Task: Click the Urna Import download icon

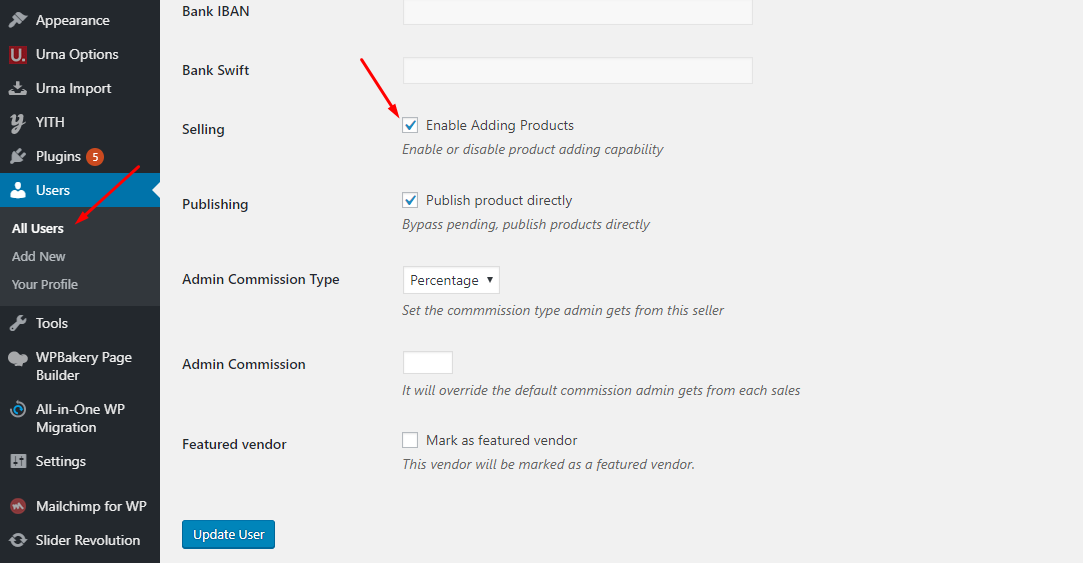Action: (x=18, y=88)
